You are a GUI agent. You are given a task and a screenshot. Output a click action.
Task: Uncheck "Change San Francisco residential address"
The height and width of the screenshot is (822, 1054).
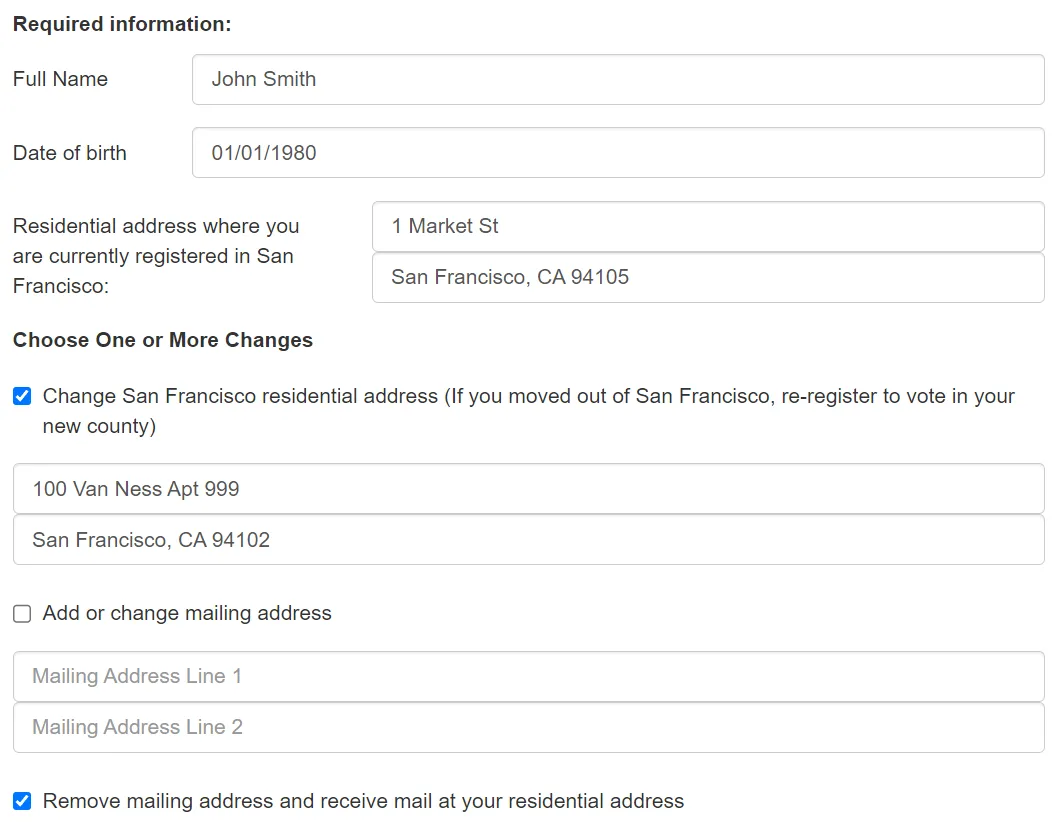tap(21, 396)
